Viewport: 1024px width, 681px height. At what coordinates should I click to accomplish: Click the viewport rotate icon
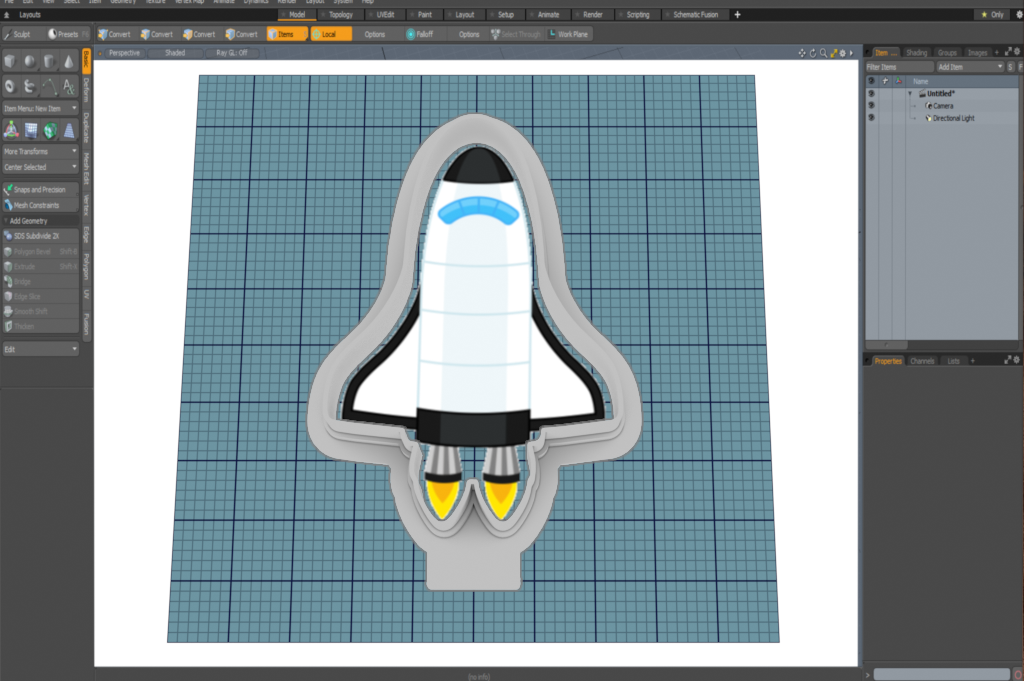click(x=812, y=53)
